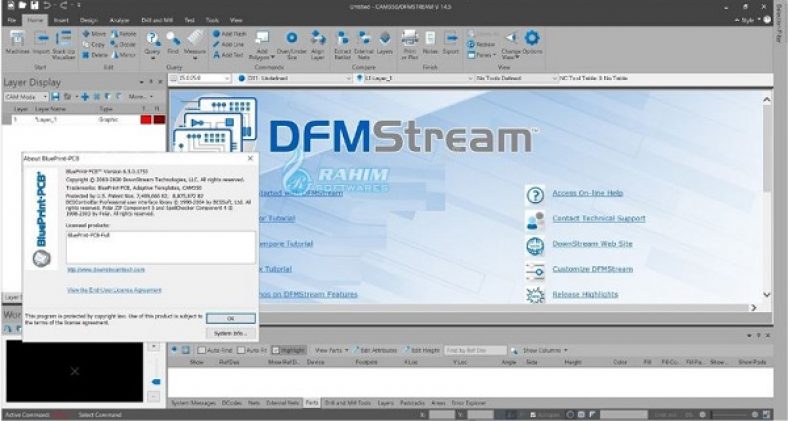788x421 pixels.
Task: Click the zoom slider handle beside the preview
Action: click(155, 382)
